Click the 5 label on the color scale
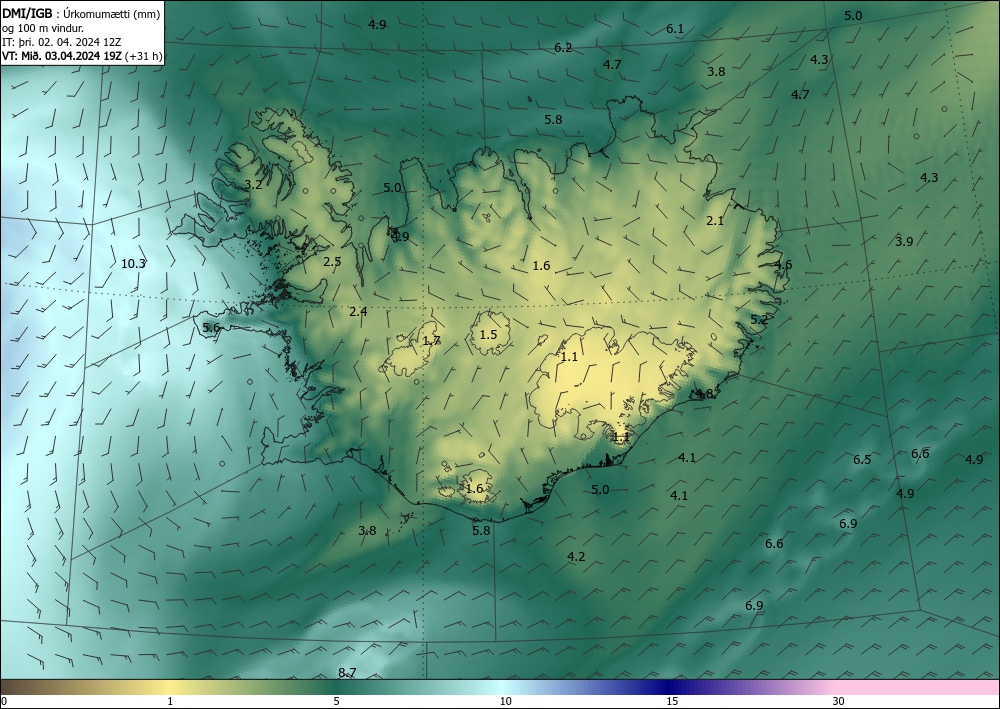 click(336, 701)
